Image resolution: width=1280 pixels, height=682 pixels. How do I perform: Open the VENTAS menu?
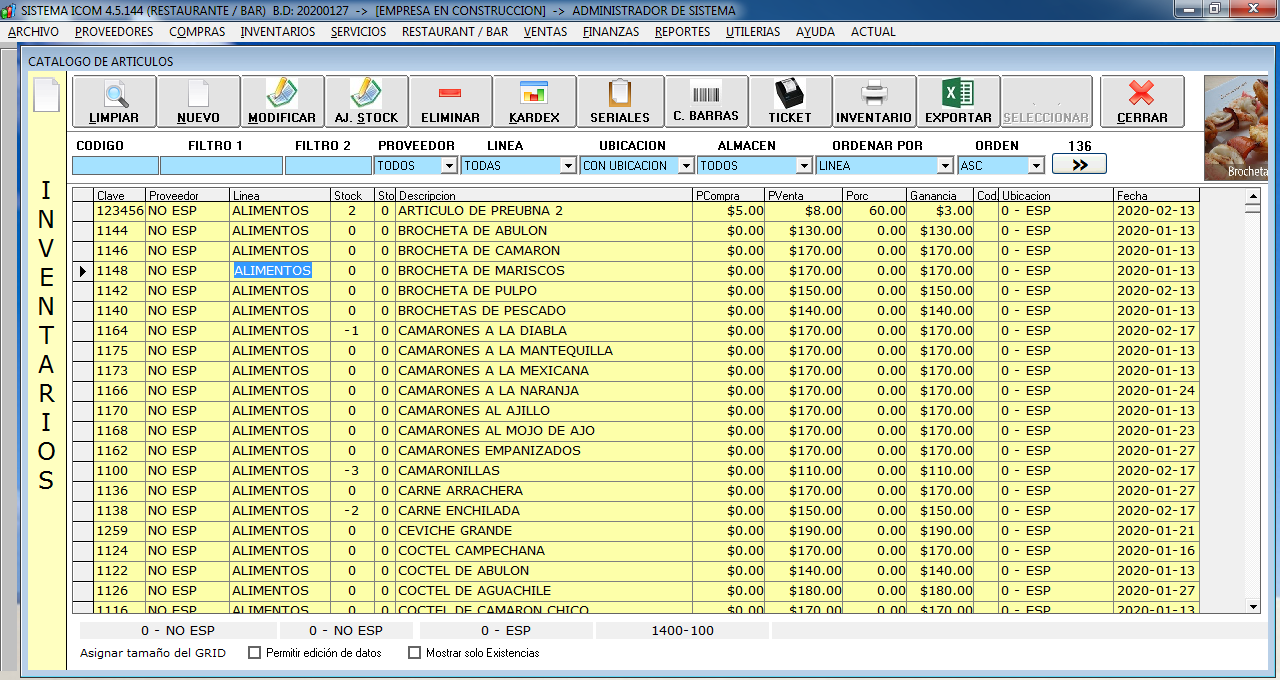point(545,32)
